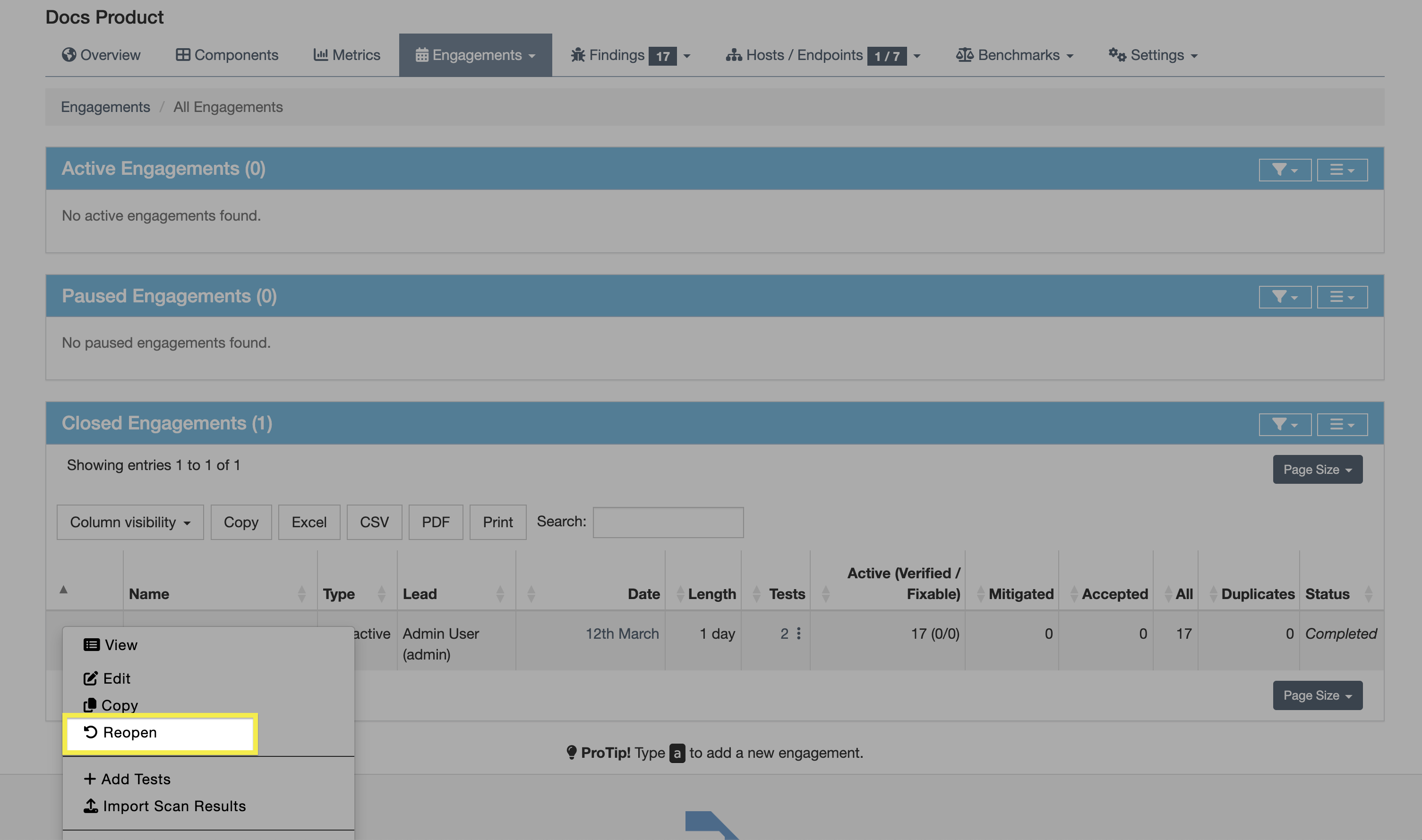Screen dimensions: 1422x840
Task: Open hamburger menu in Paused Engagements header
Action: click(1342, 297)
